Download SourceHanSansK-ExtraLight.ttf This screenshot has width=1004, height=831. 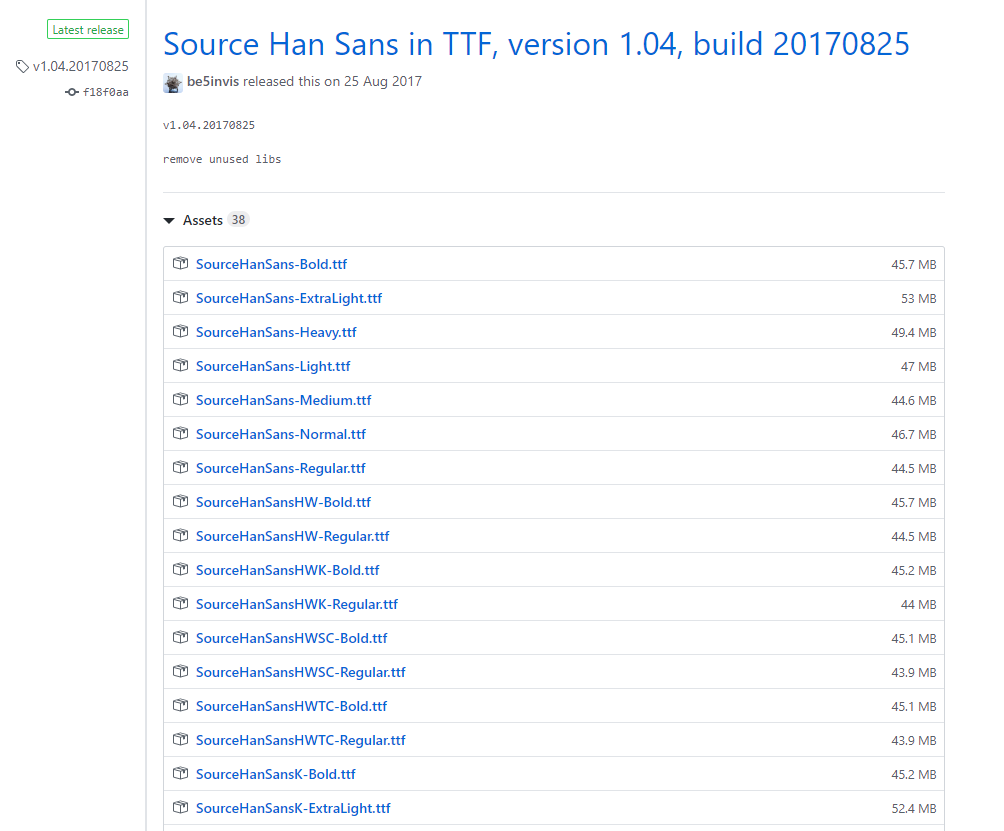[293, 807]
